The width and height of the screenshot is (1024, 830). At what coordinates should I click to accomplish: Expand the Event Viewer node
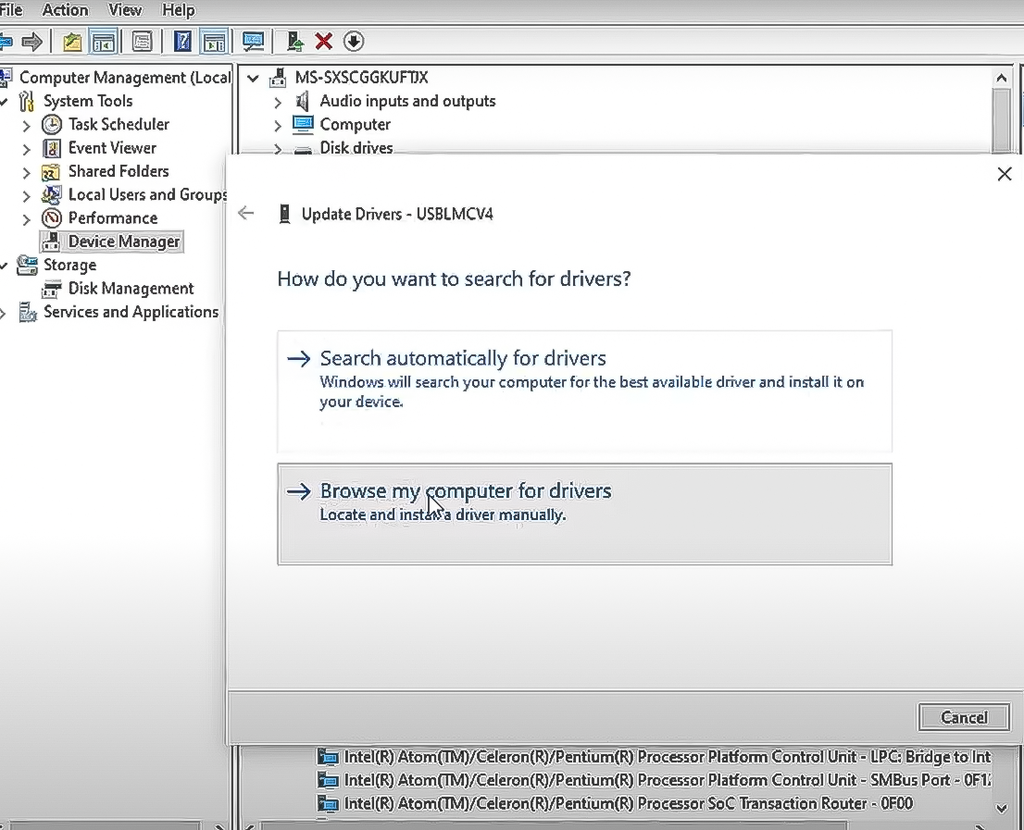(26, 150)
